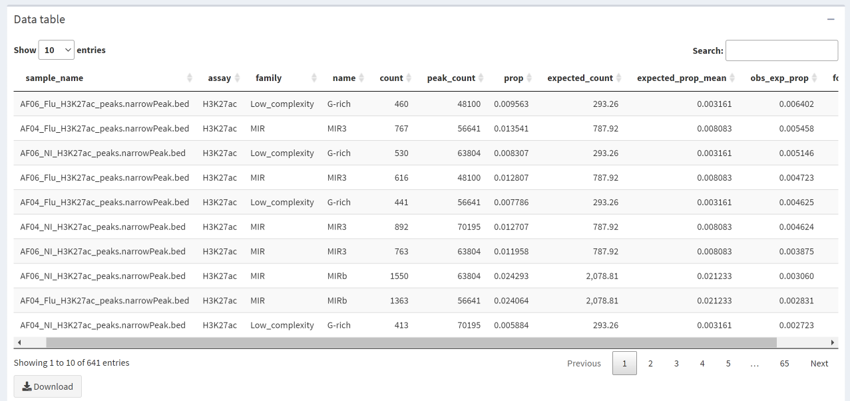Click count value 763
Viewport: 850px width, 401px height.
click(401, 251)
